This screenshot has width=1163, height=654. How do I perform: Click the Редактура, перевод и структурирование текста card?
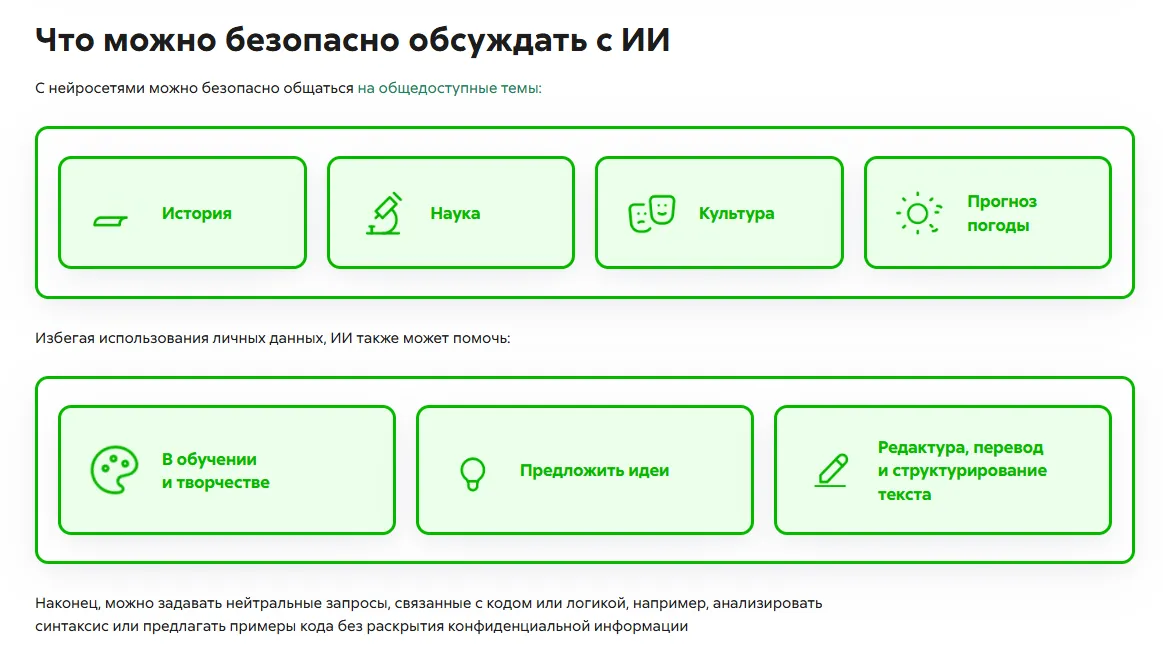pos(944,469)
